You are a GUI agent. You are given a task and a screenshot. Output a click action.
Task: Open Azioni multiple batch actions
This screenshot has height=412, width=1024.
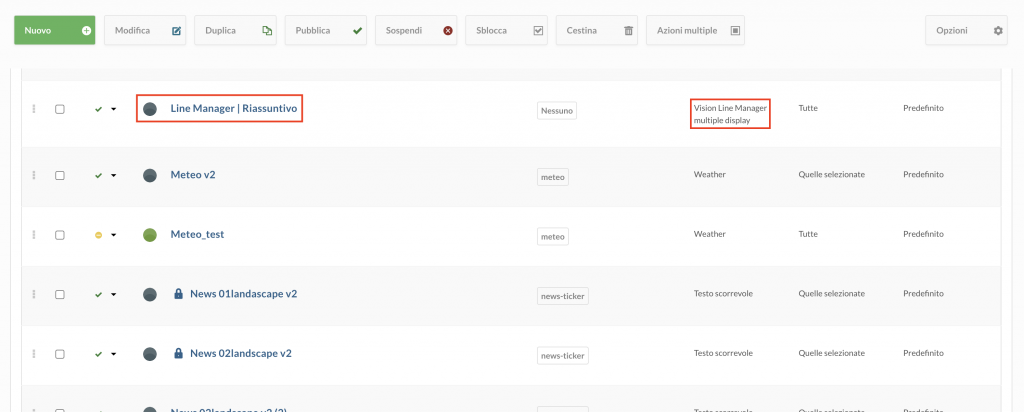click(696, 30)
